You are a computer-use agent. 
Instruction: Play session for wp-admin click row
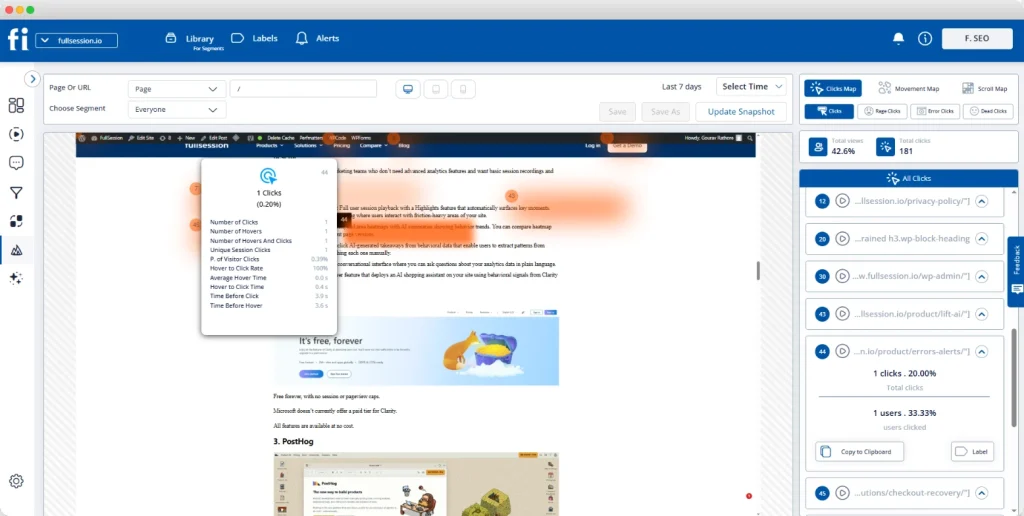(842, 277)
